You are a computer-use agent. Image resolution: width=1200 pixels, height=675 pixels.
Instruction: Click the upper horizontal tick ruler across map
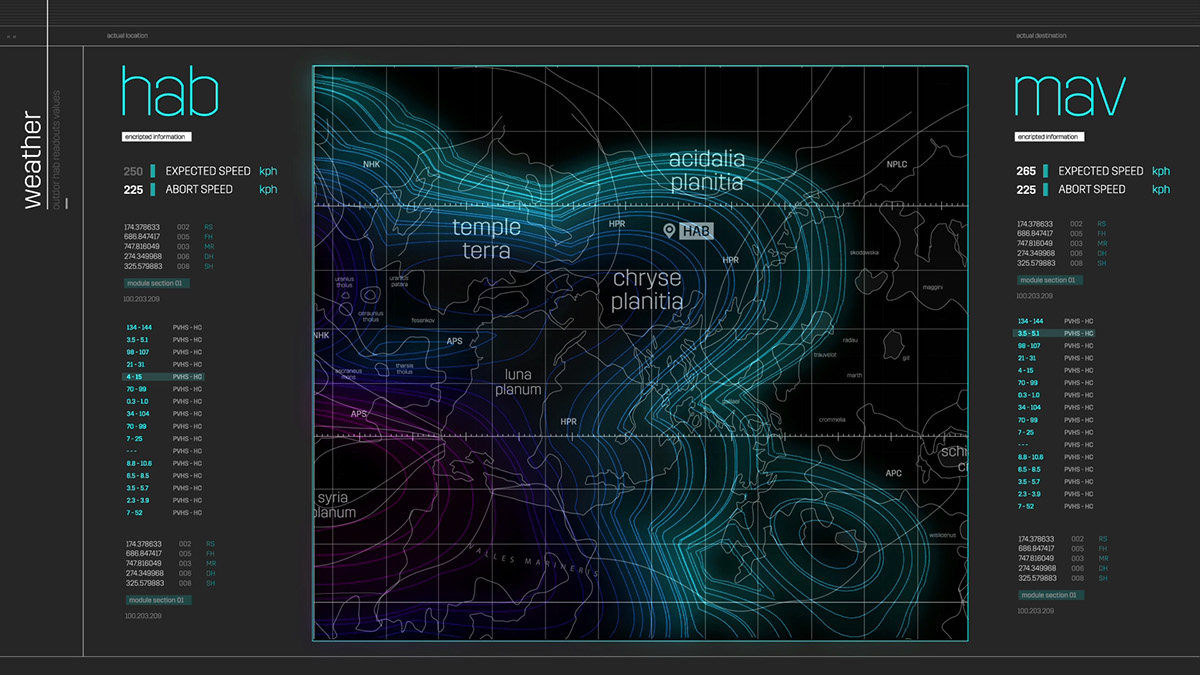tap(640, 205)
